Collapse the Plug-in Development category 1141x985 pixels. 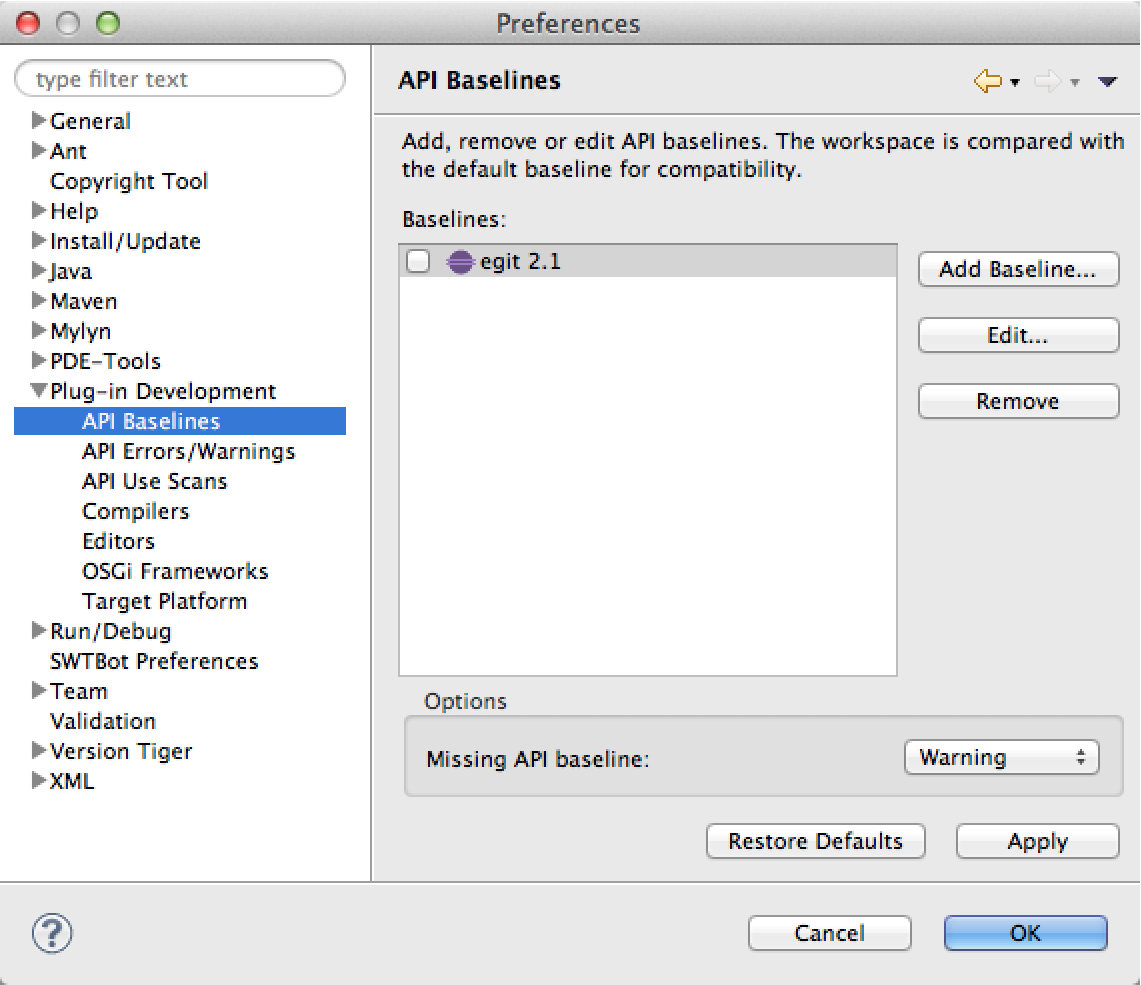pos(39,391)
